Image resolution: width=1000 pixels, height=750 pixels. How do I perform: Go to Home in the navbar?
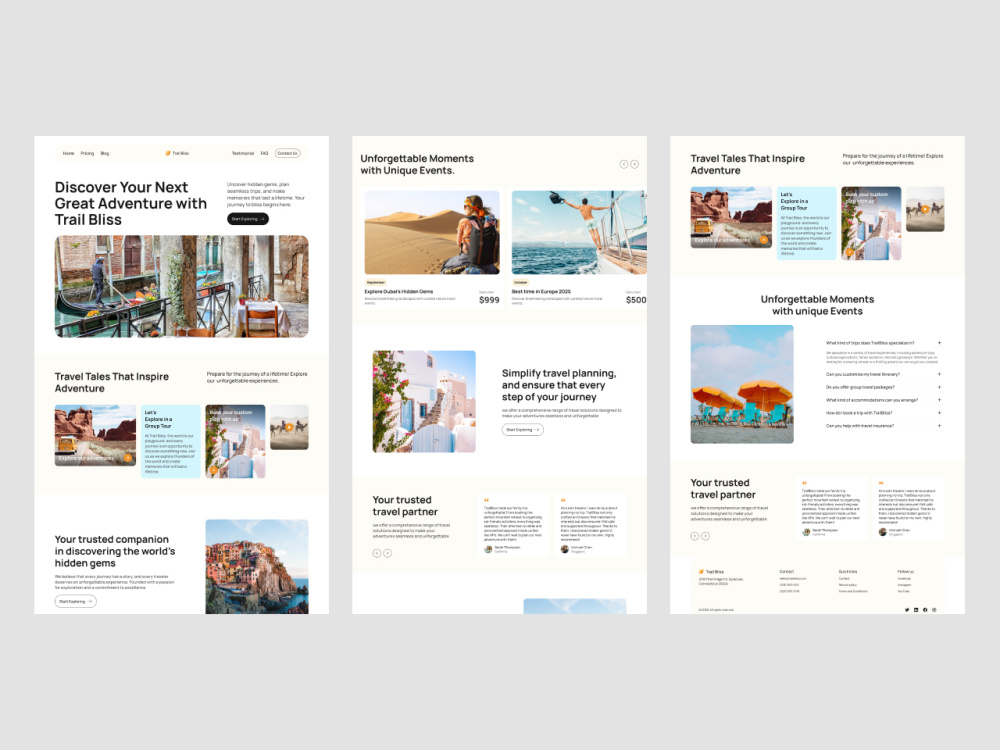(x=68, y=153)
